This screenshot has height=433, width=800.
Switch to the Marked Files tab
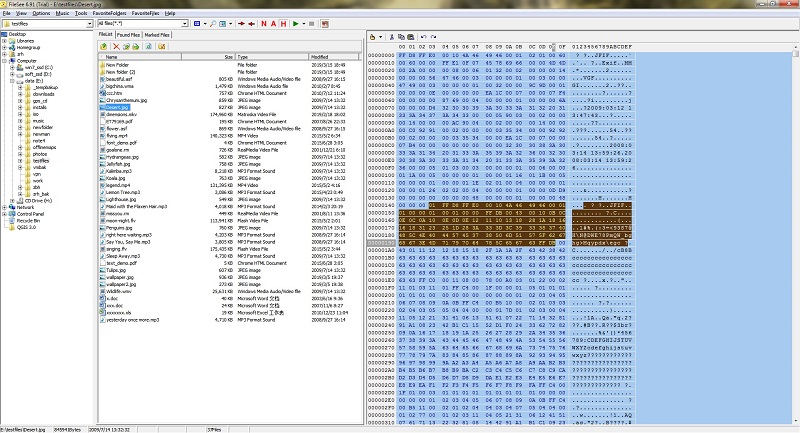[x=157, y=35]
